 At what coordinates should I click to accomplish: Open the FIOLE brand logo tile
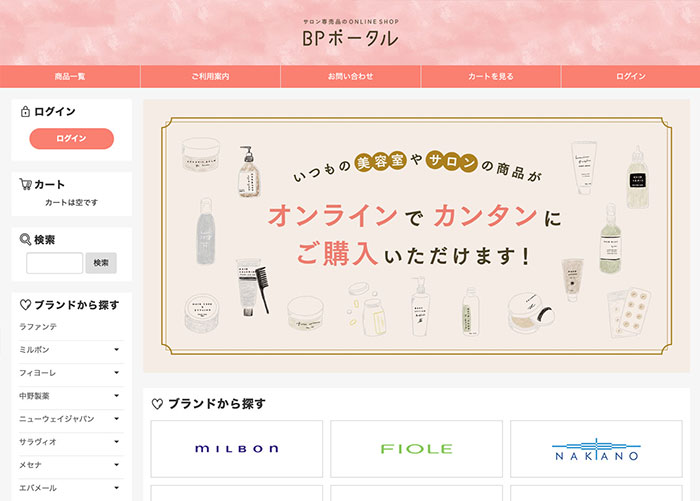[416, 449]
